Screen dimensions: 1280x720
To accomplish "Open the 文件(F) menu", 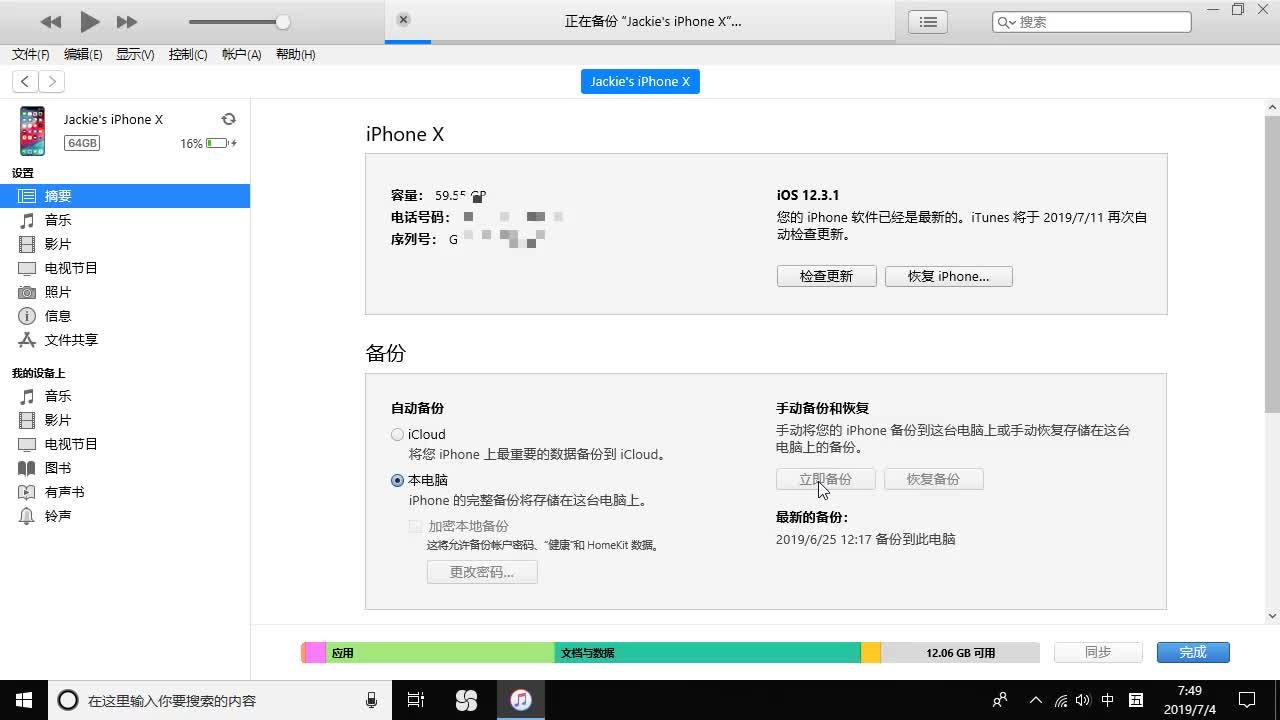I will point(31,54).
